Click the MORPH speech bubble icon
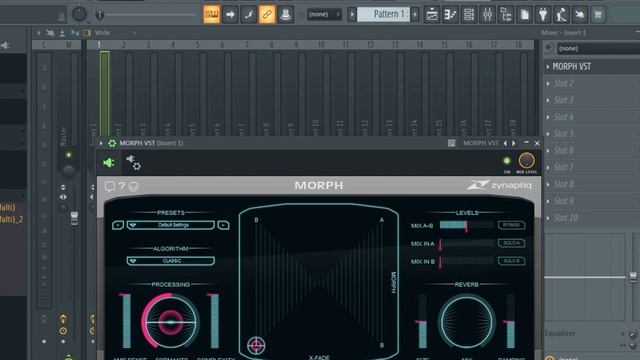Image resolution: width=640 pixels, height=360 pixels. pos(110,187)
